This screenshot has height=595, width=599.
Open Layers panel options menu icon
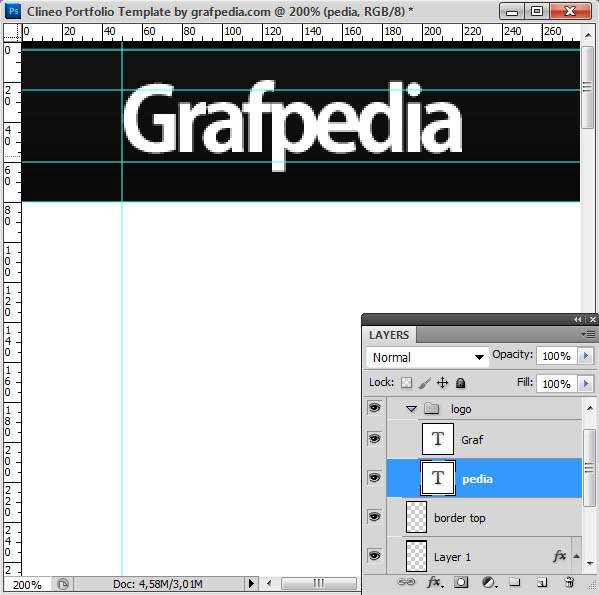[588, 335]
